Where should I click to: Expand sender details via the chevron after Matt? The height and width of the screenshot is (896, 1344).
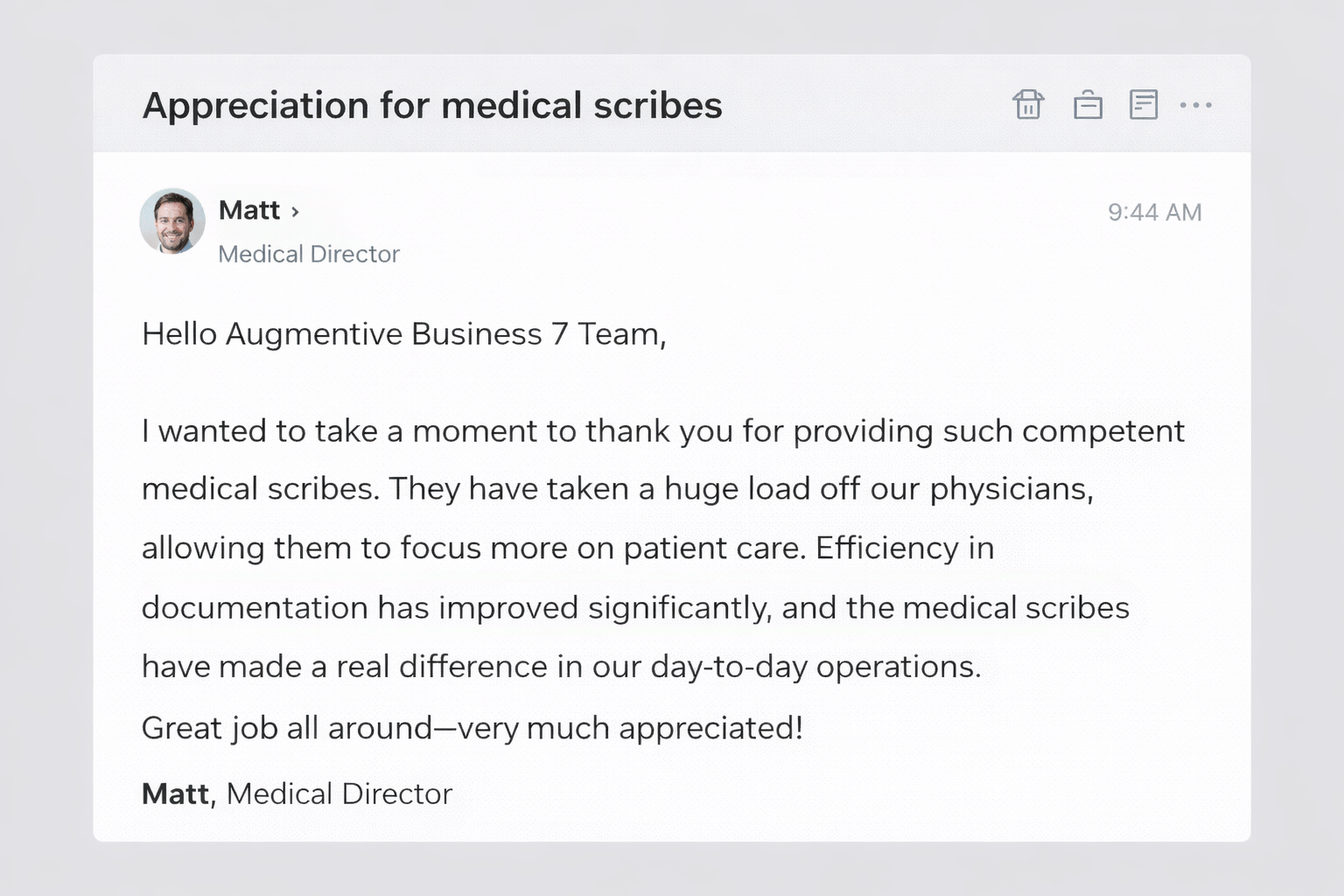(x=294, y=211)
